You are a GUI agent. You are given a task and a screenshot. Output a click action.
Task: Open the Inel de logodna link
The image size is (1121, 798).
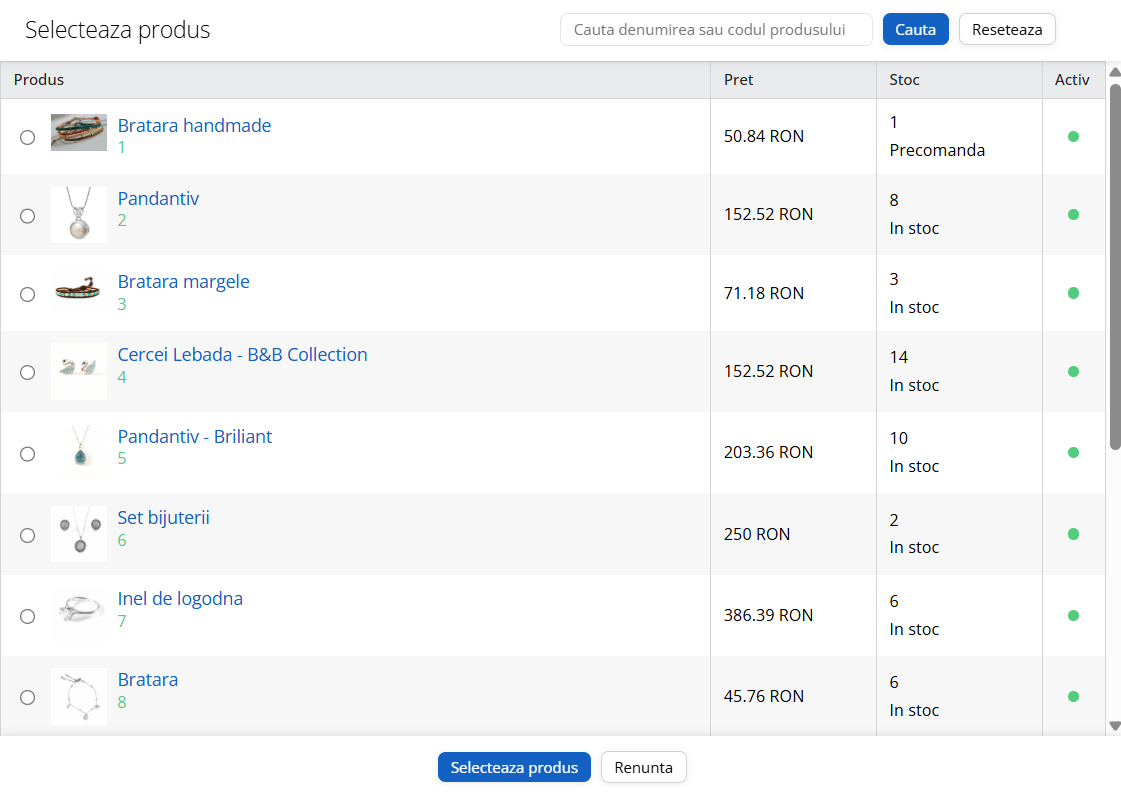click(180, 598)
